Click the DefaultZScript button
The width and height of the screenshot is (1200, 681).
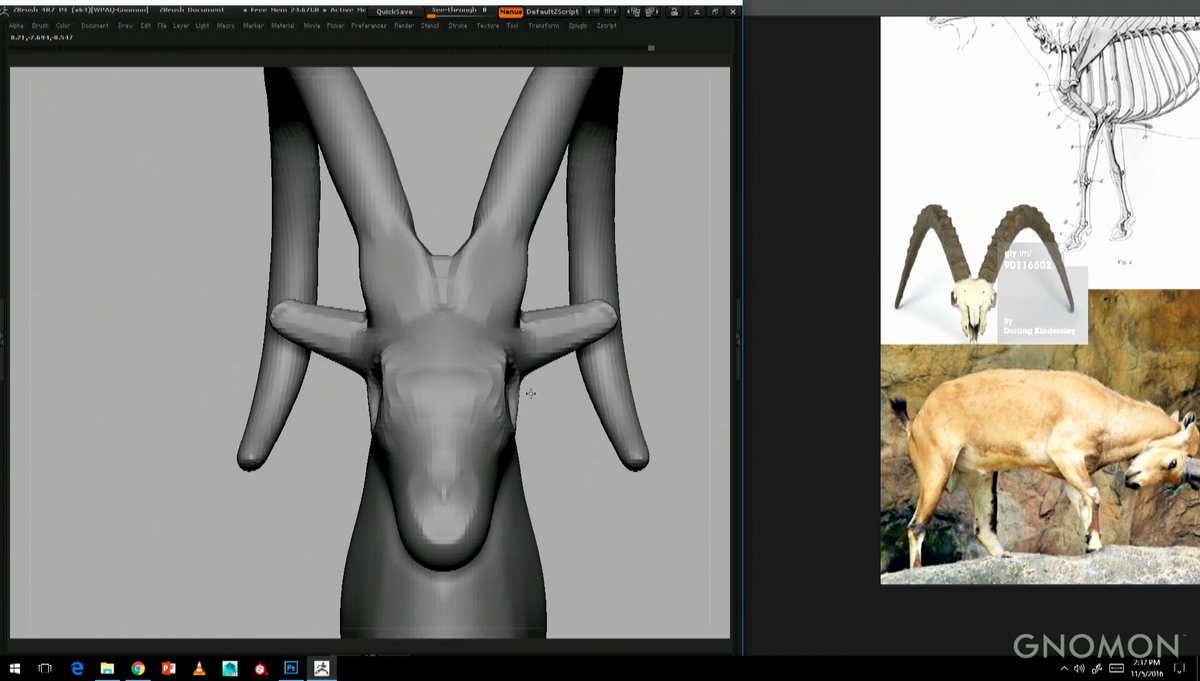[x=552, y=11]
